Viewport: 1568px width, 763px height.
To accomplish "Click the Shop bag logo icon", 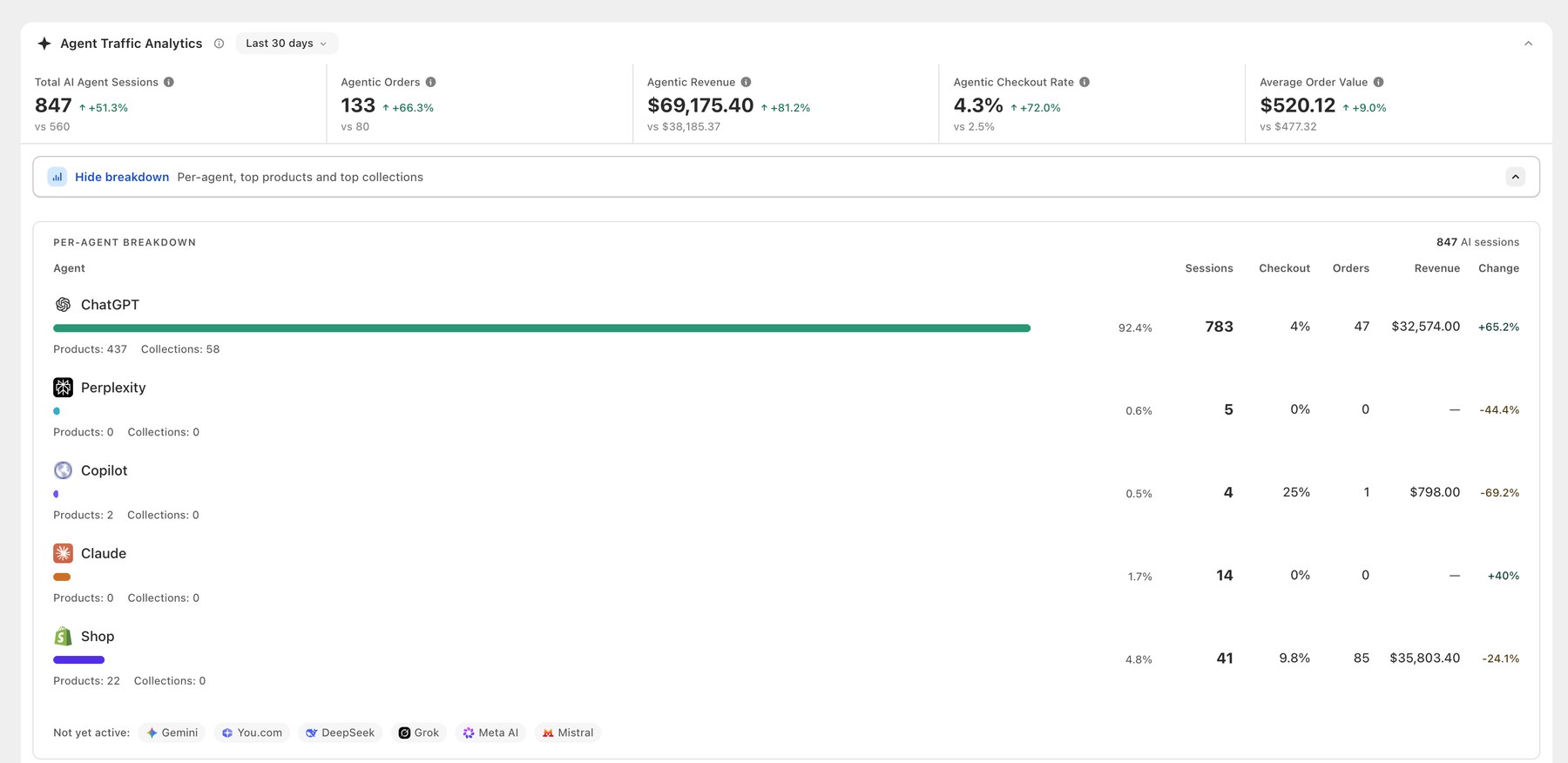I will 63,636.
